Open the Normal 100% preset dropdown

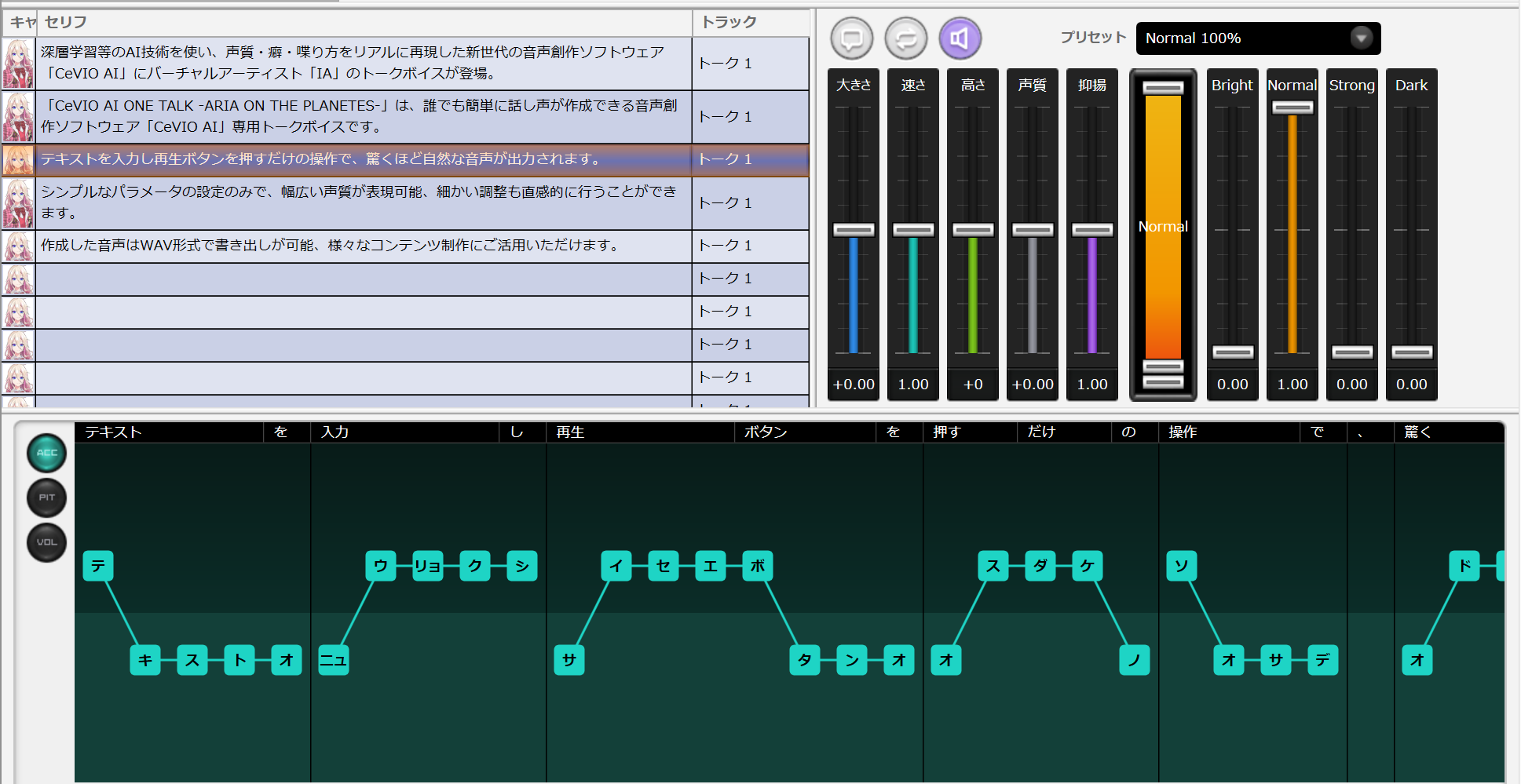pos(1258,38)
